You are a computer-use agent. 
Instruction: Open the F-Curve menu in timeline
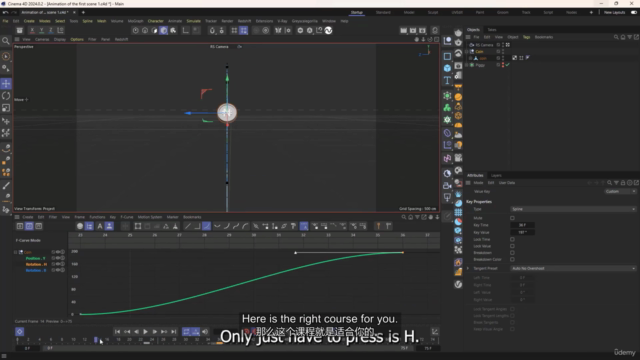pos(127,217)
